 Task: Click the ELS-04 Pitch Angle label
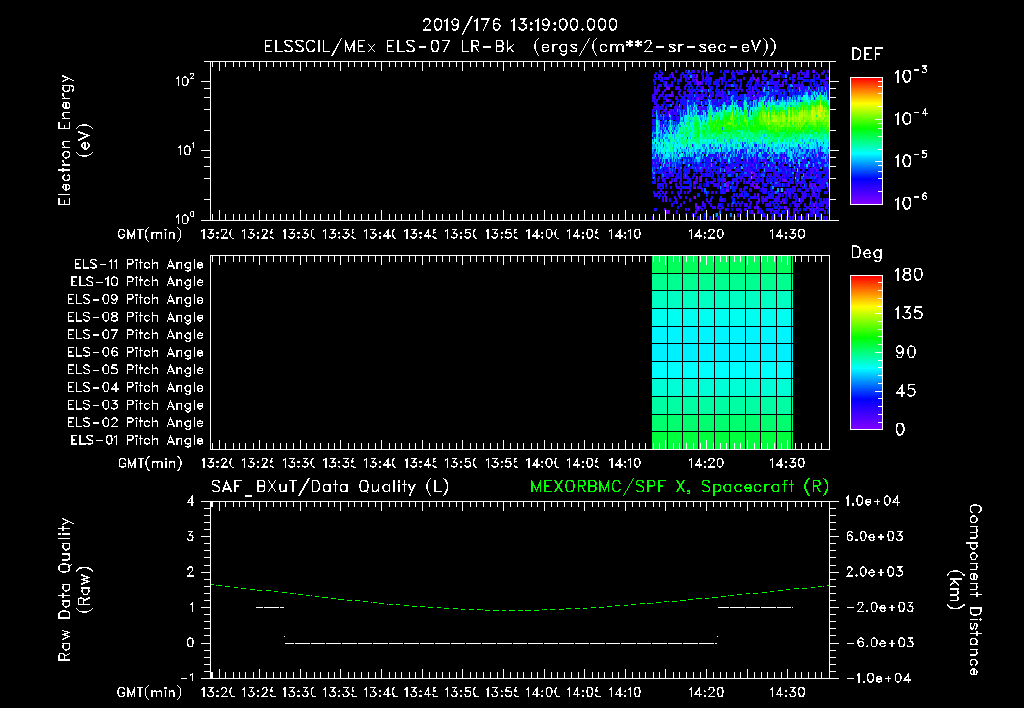coord(135,388)
